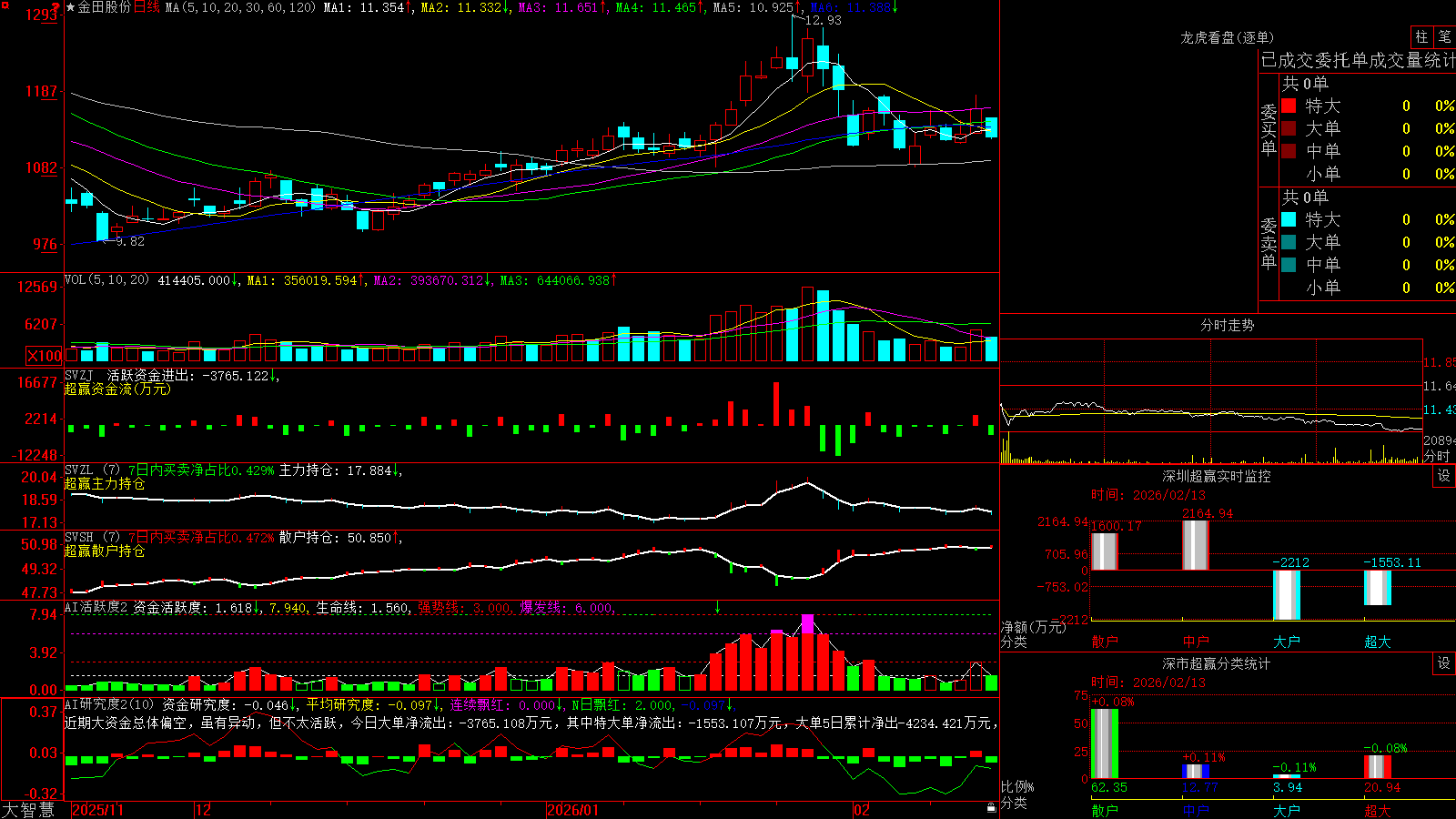Jump to the 12 month marker on timeline
Screen dimensions: 1456x819
point(203,810)
